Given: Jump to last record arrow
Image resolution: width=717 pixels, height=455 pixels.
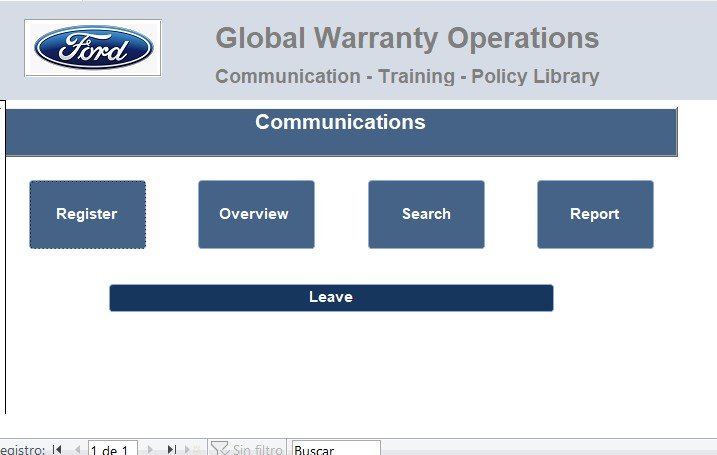Looking at the screenshot, I should (x=172, y=449).
